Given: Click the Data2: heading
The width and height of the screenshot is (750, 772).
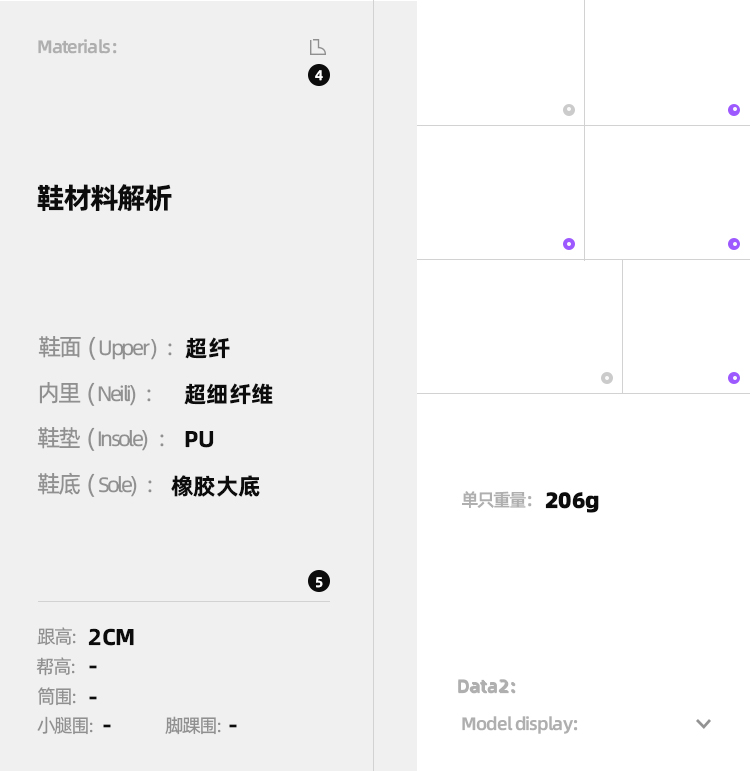Looking at the screenshot, I should [487, 686].
